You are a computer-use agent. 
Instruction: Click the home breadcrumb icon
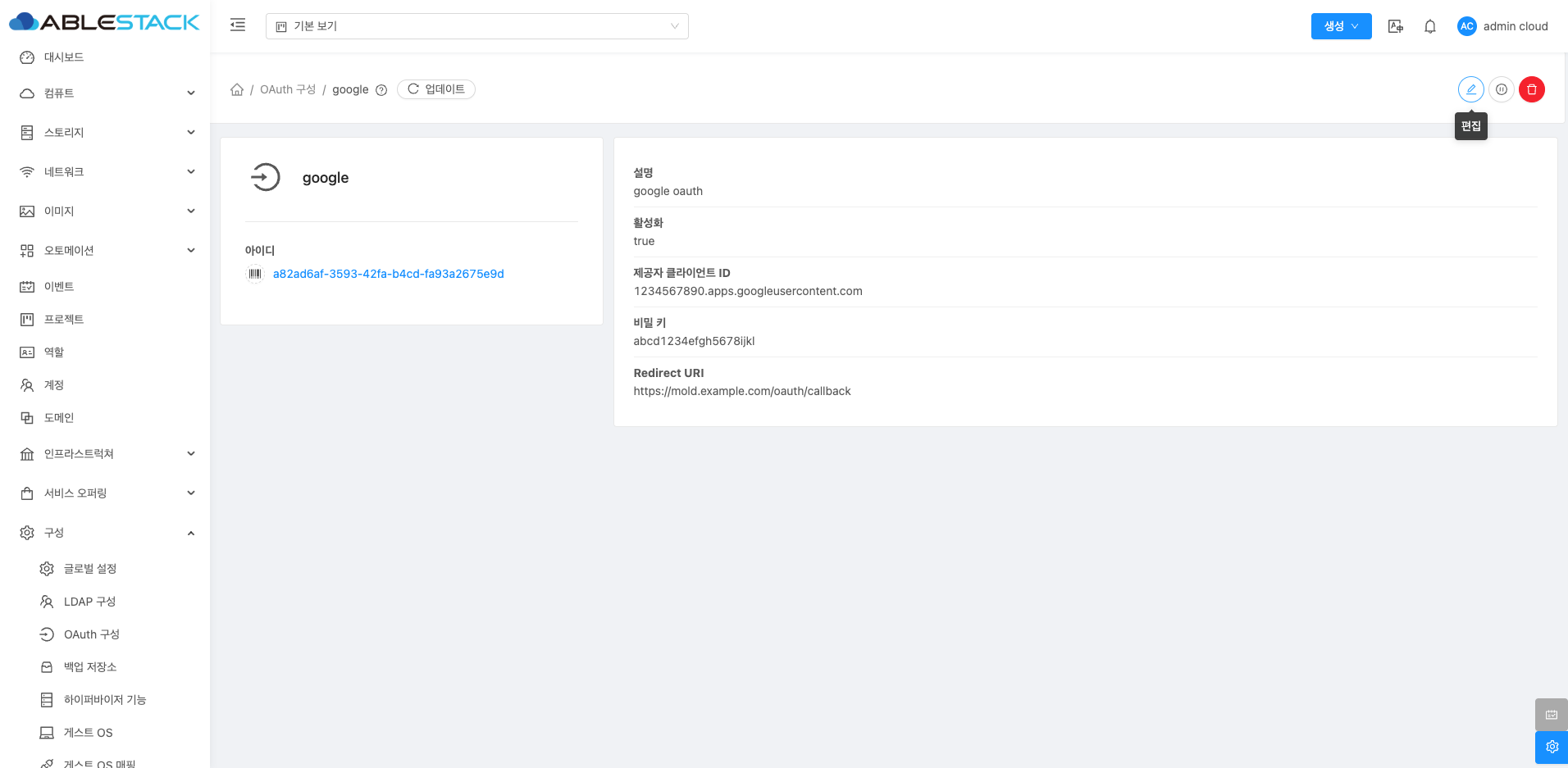pyautogui.click(x=237, y=89)
